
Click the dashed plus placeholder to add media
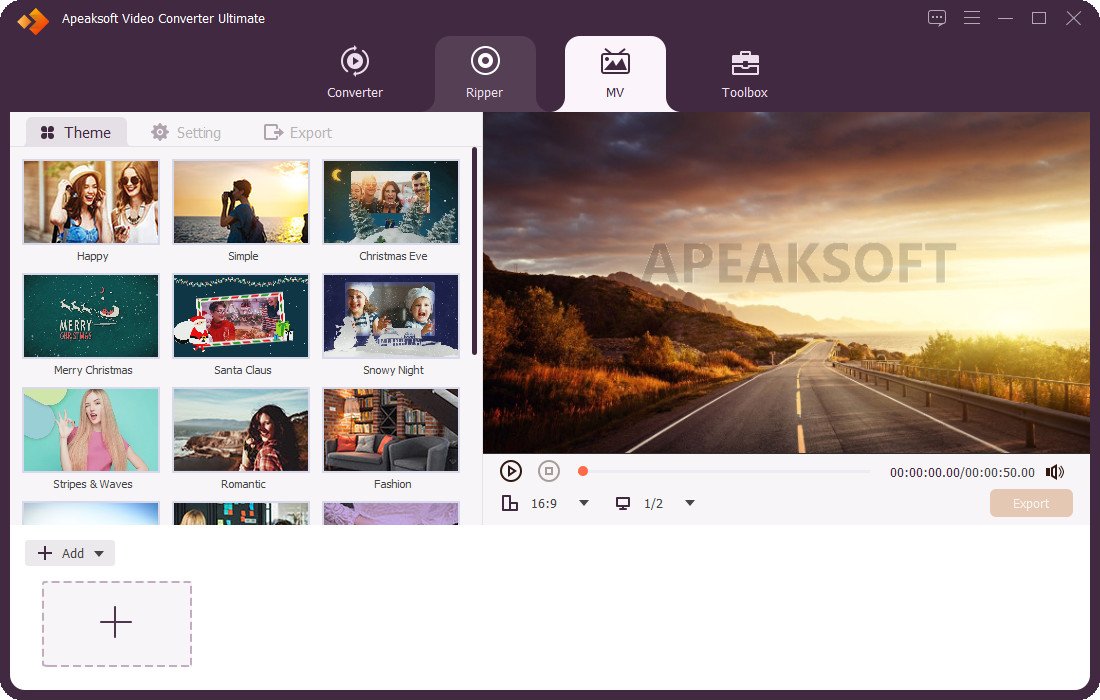[116, 624]
